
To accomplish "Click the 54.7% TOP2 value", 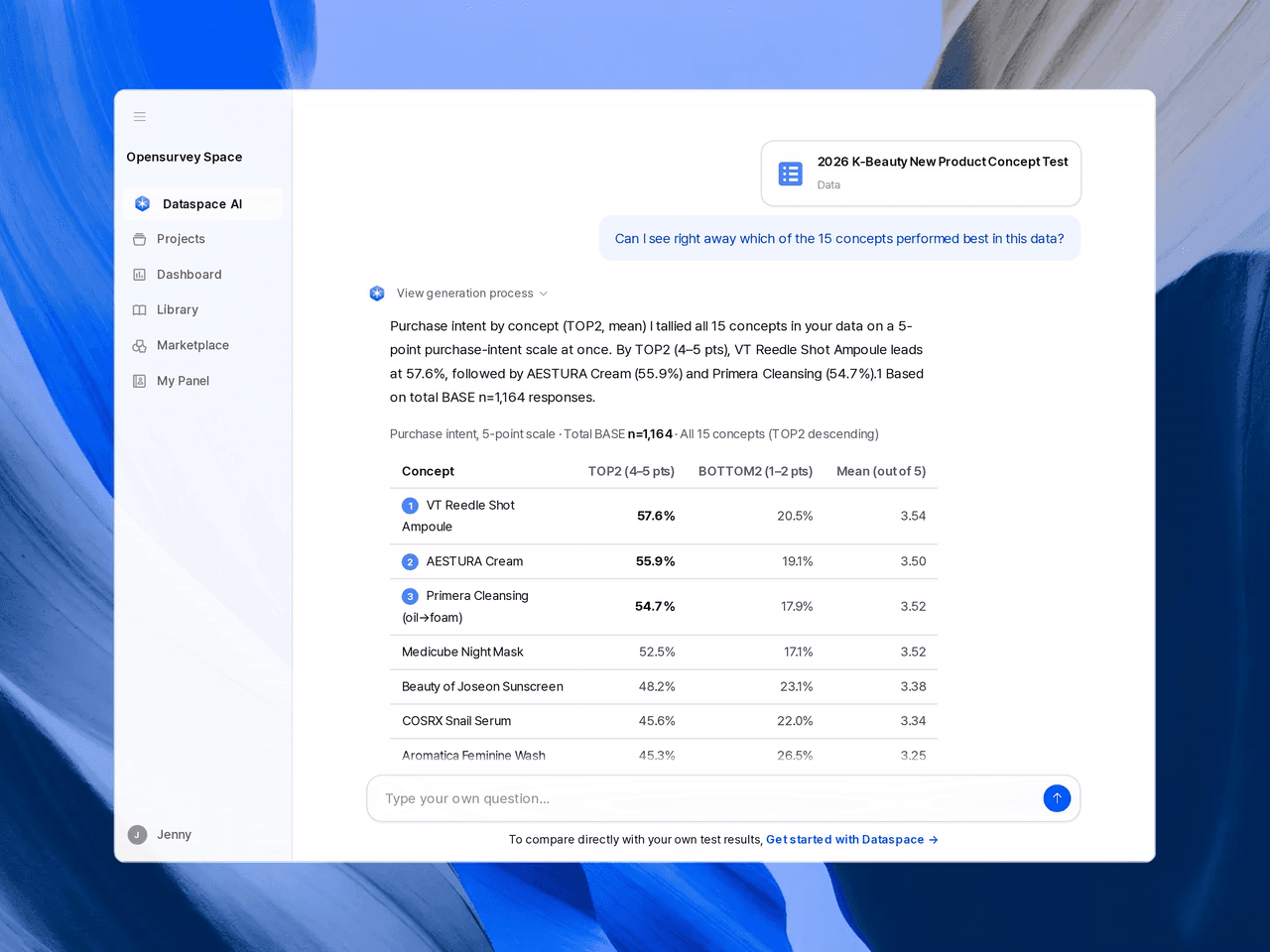I will (x=655, y=606).
